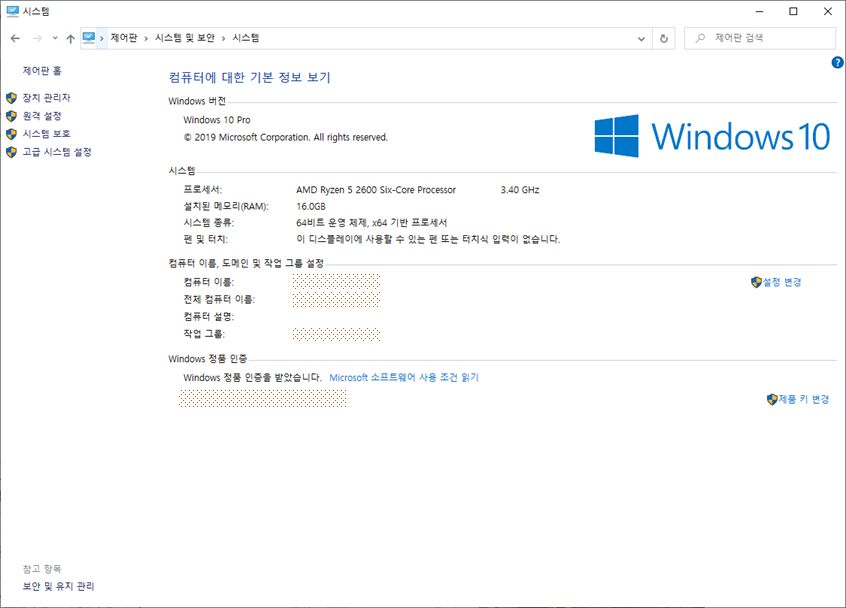Close the 시스템 window
Screen dimensions: 846x608
[x=828, y=11]
